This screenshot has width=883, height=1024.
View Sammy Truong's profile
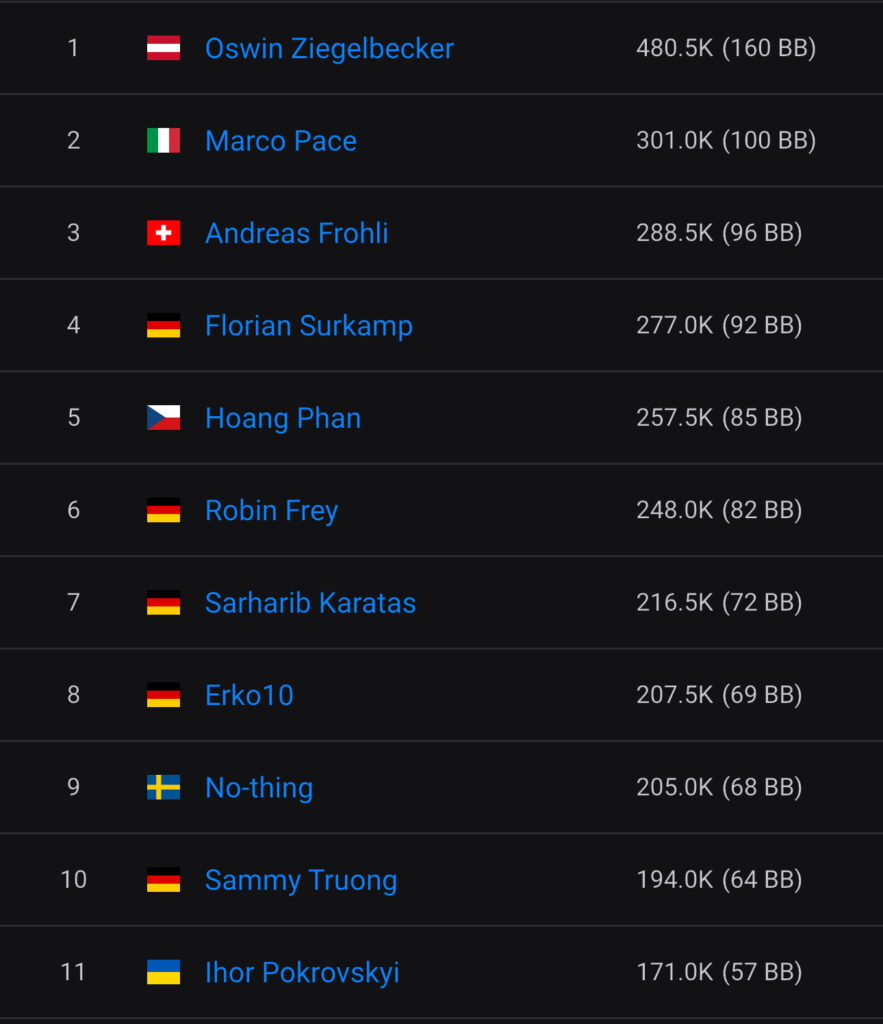click(x=301, y=880)
